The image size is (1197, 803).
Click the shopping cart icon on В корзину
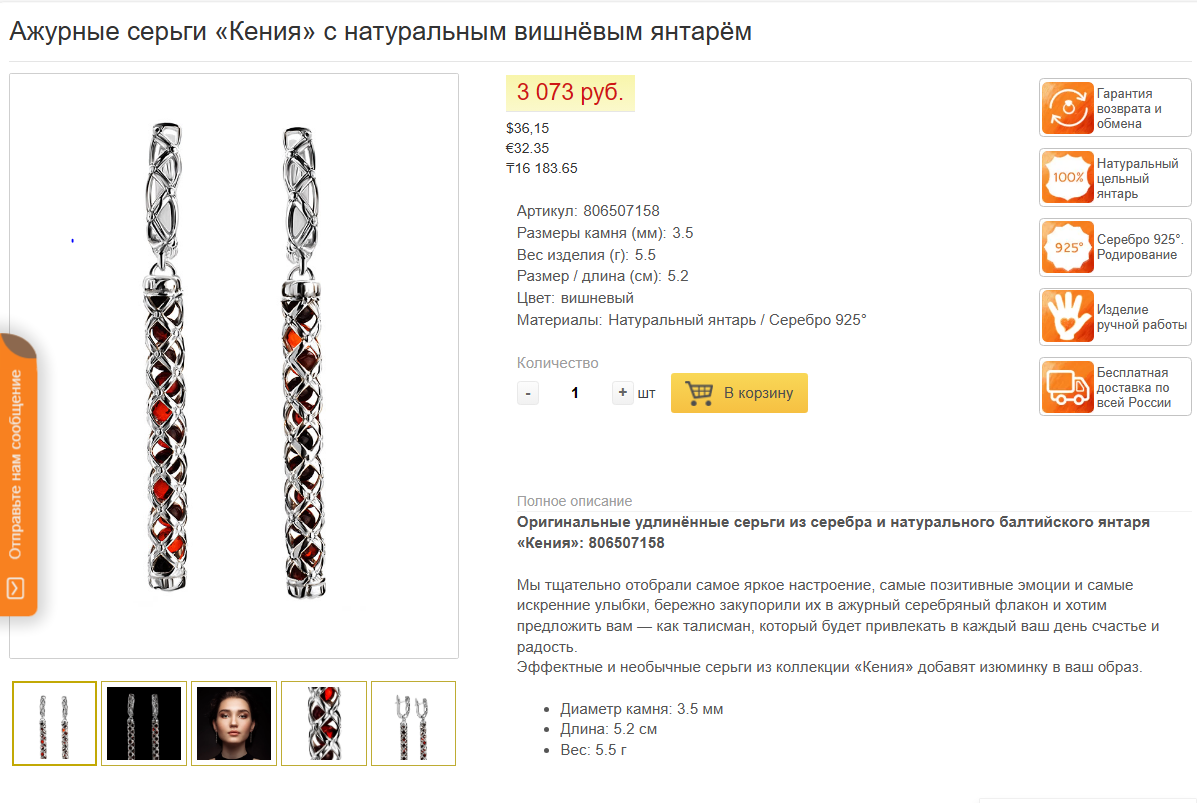[699, 393]
